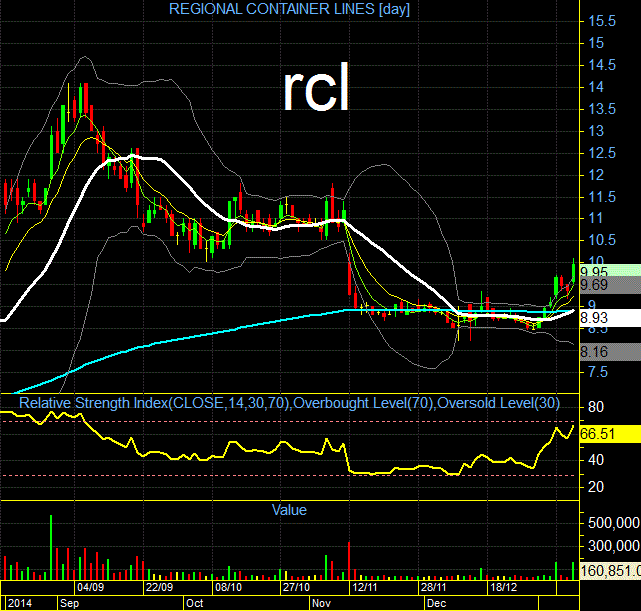Select the 27/10 date on time axis
The height and width of the screenshot is (611, 641).
tap(296, 587)
